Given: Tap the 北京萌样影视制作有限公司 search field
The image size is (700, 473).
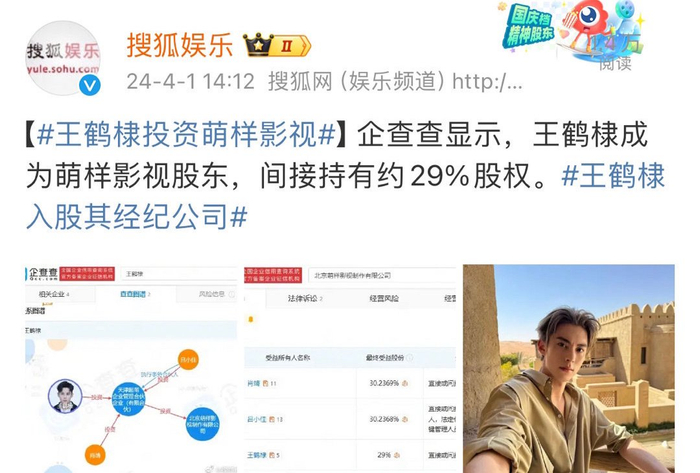Looking at the screenshot, I should [x=382, y=275].
